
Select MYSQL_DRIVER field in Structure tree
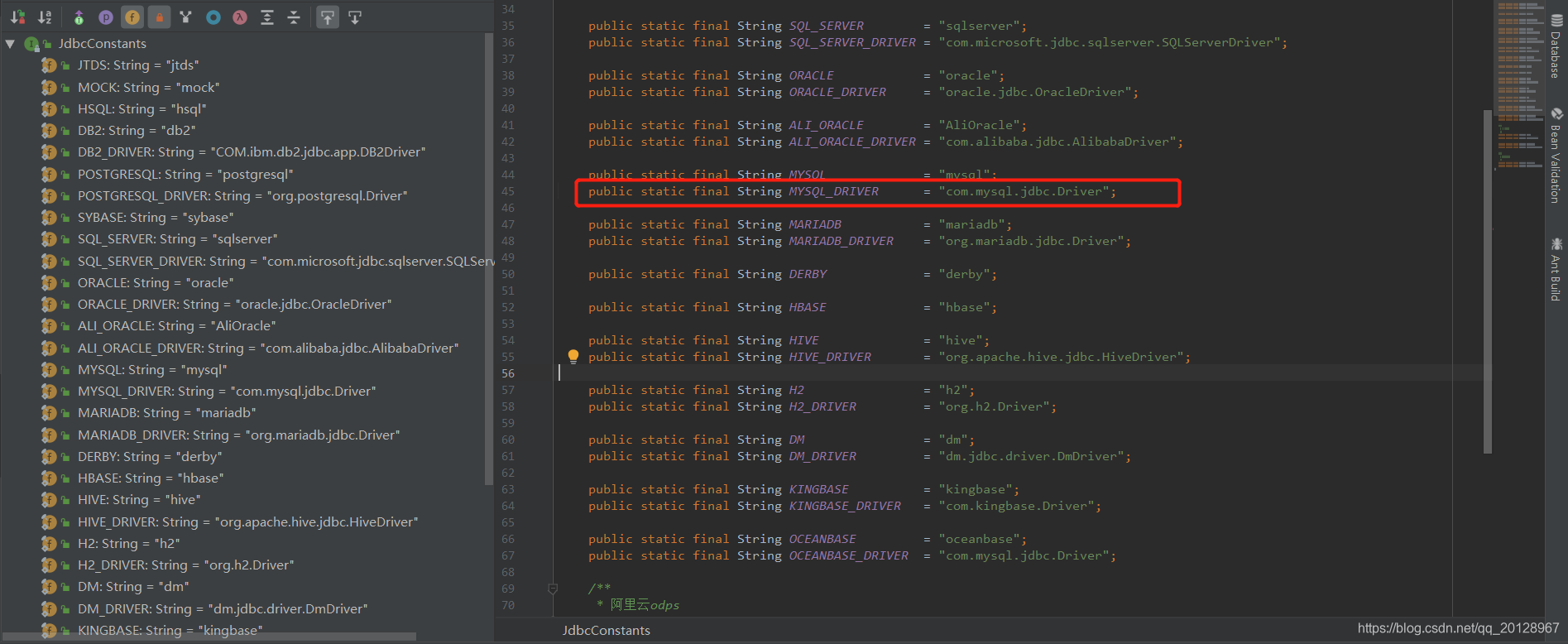tap(227, 392)
